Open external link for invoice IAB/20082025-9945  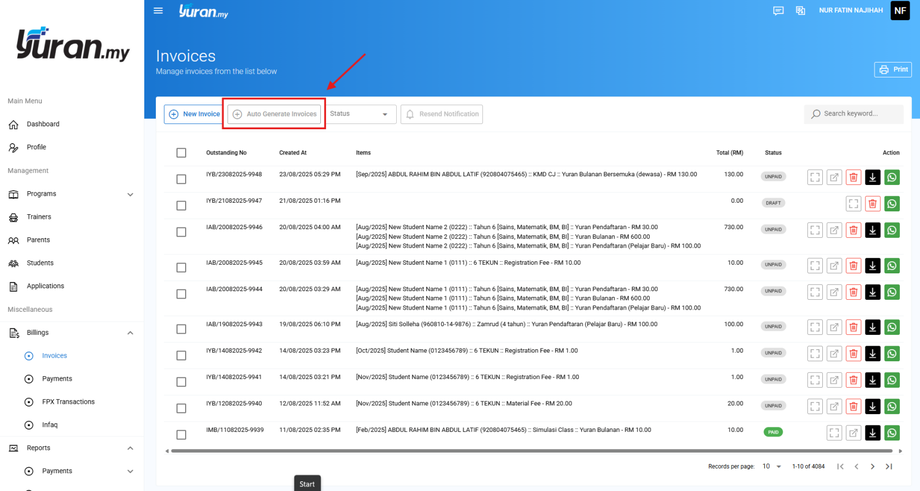tap(834, 265)
